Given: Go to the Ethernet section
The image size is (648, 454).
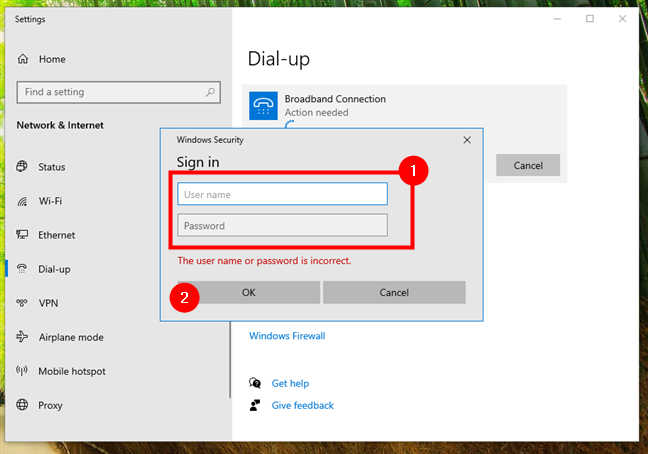Looking at the screenshot, I should point(57,235).
